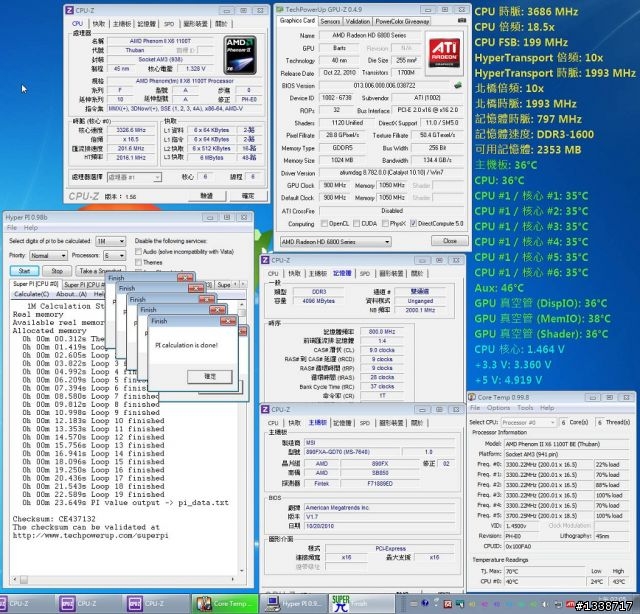The height and width of the screenshot is (614, 640).
Task: Close the 'PI calculation is done!' dialog
Action: [228, 321]
